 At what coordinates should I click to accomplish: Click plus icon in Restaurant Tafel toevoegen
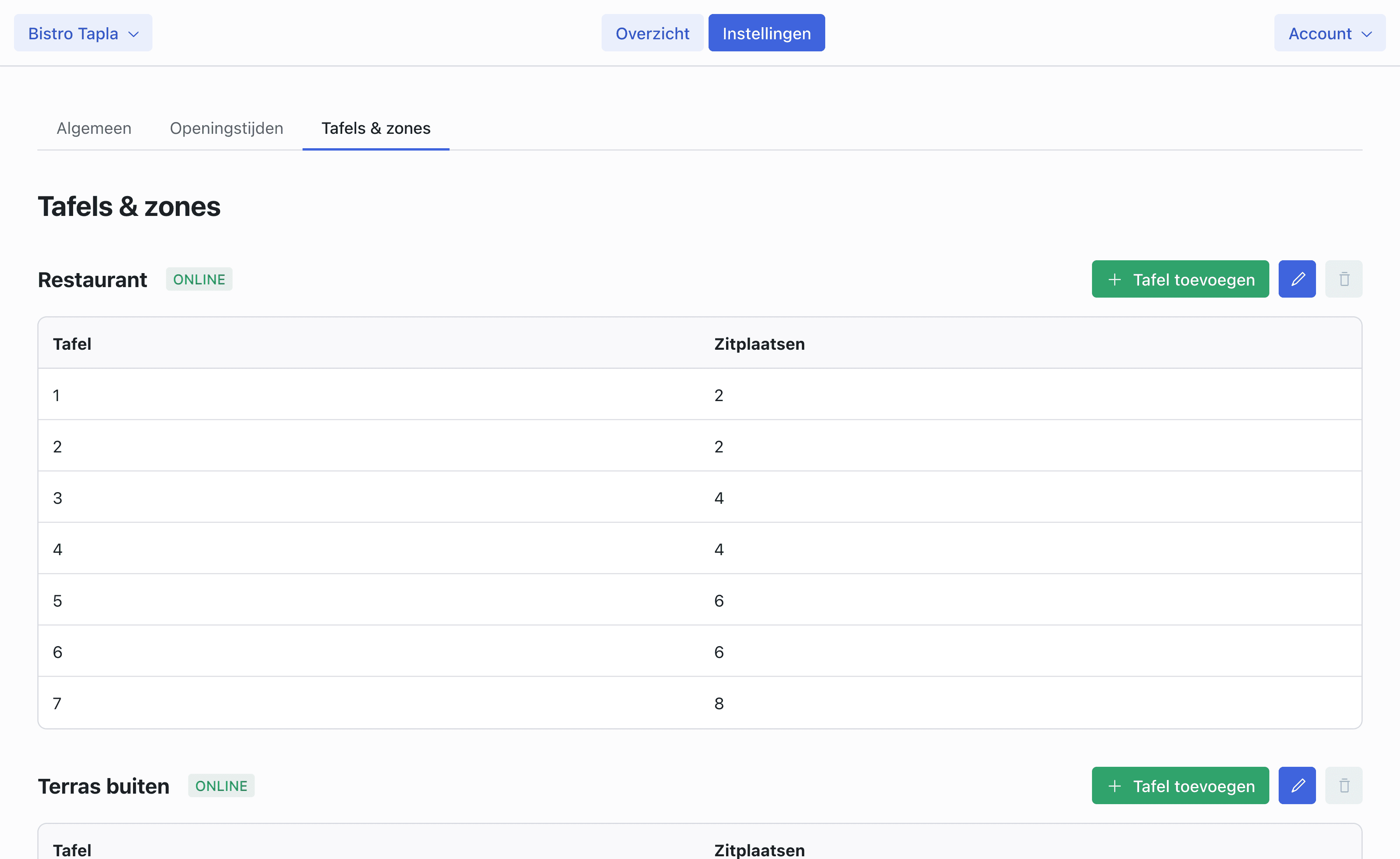point(1114,280)
